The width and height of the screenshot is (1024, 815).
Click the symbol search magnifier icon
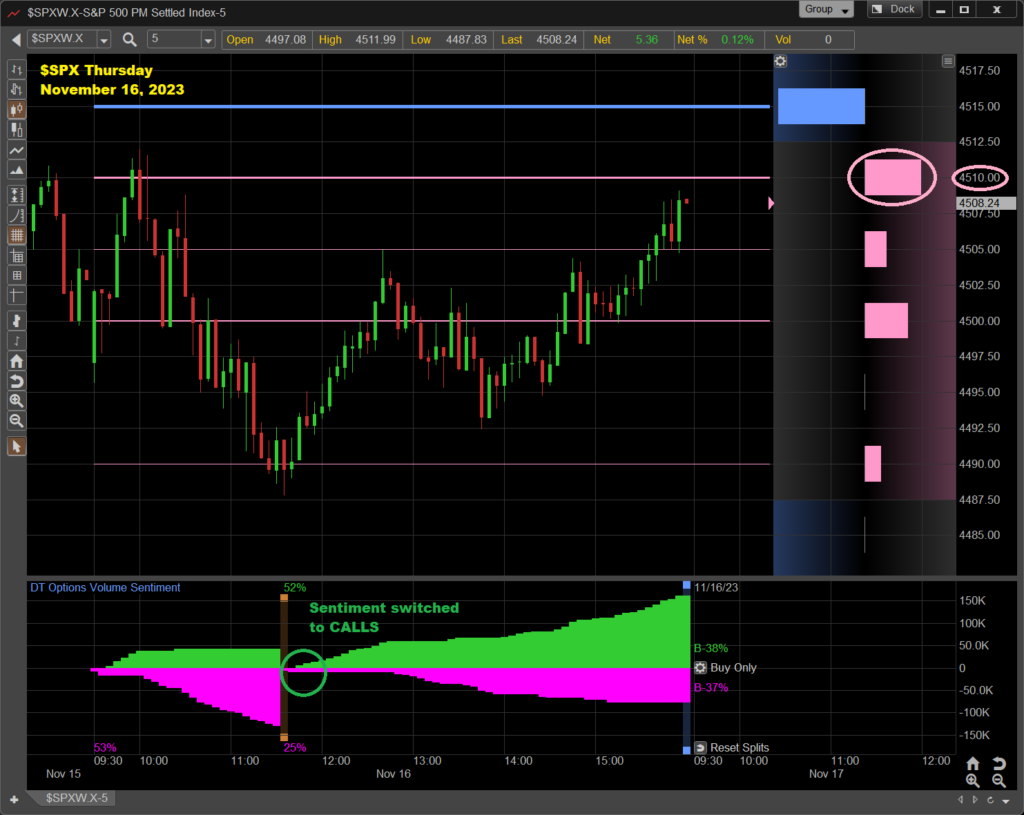tap(130, 40)
